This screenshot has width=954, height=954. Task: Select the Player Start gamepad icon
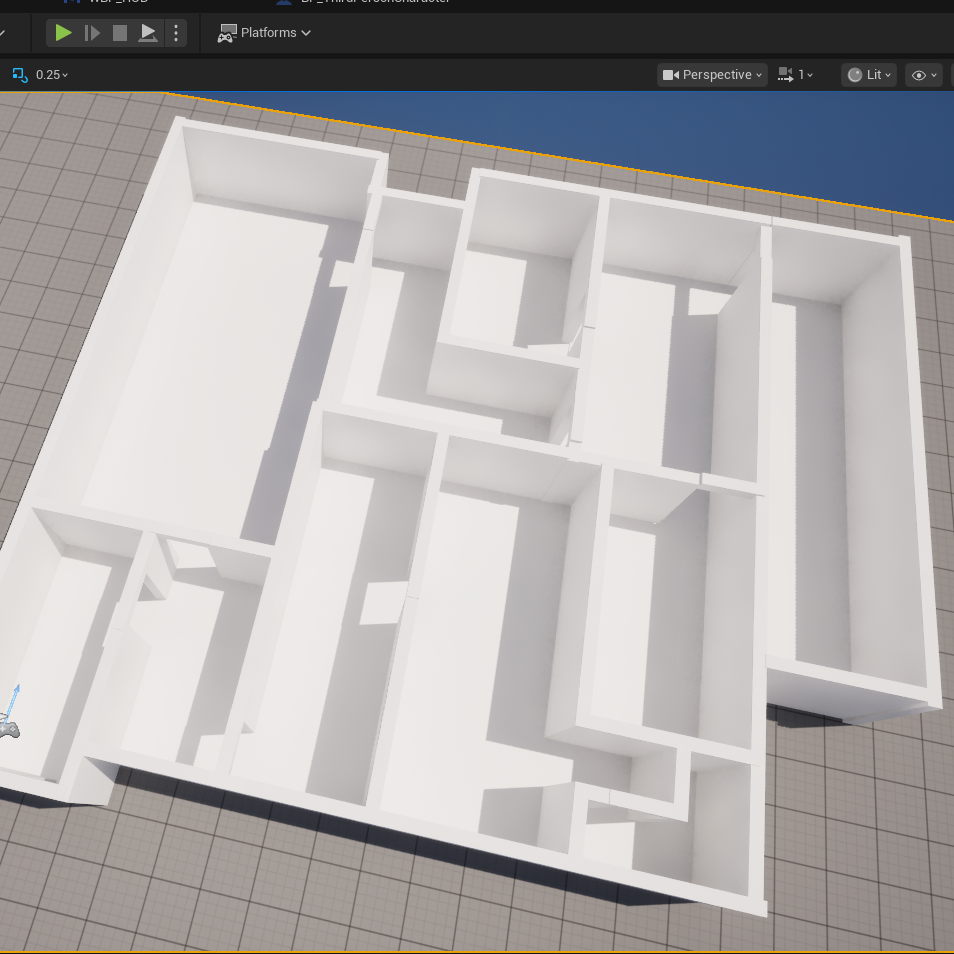pyautogui.click(x=8, y=730)
